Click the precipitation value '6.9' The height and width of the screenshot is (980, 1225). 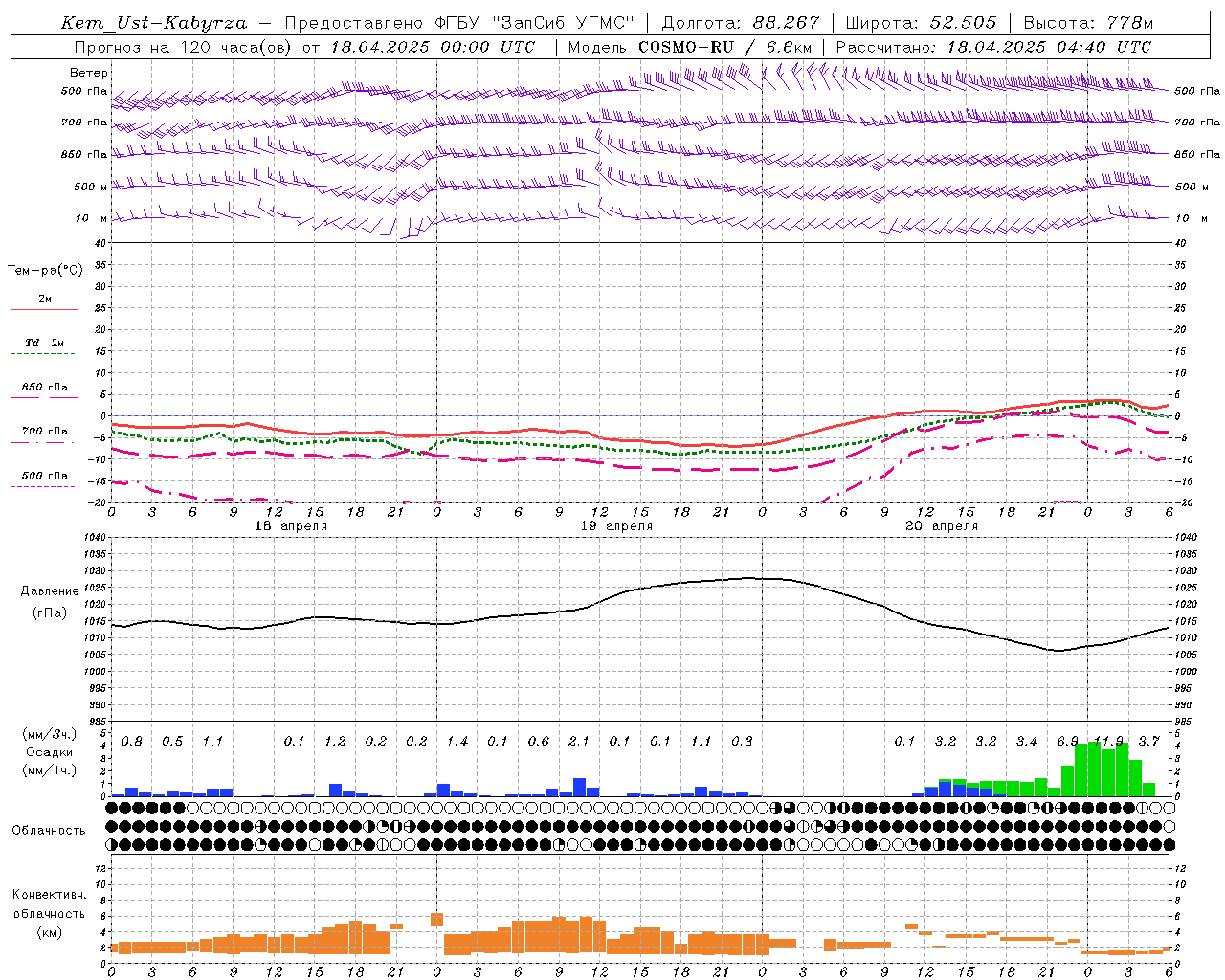coord(1067,742)
